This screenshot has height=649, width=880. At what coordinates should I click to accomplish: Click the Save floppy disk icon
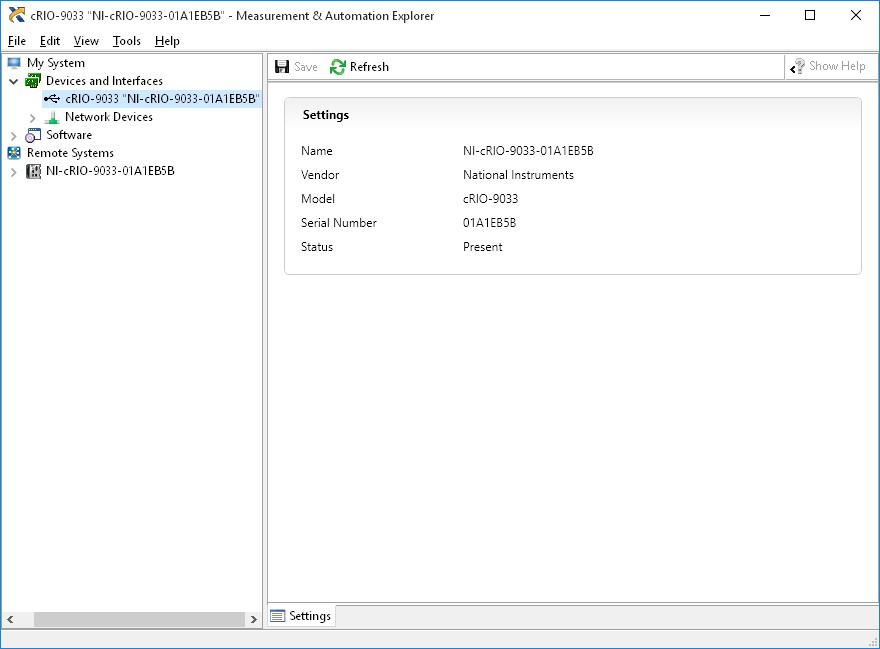click(x=282, y=67)
